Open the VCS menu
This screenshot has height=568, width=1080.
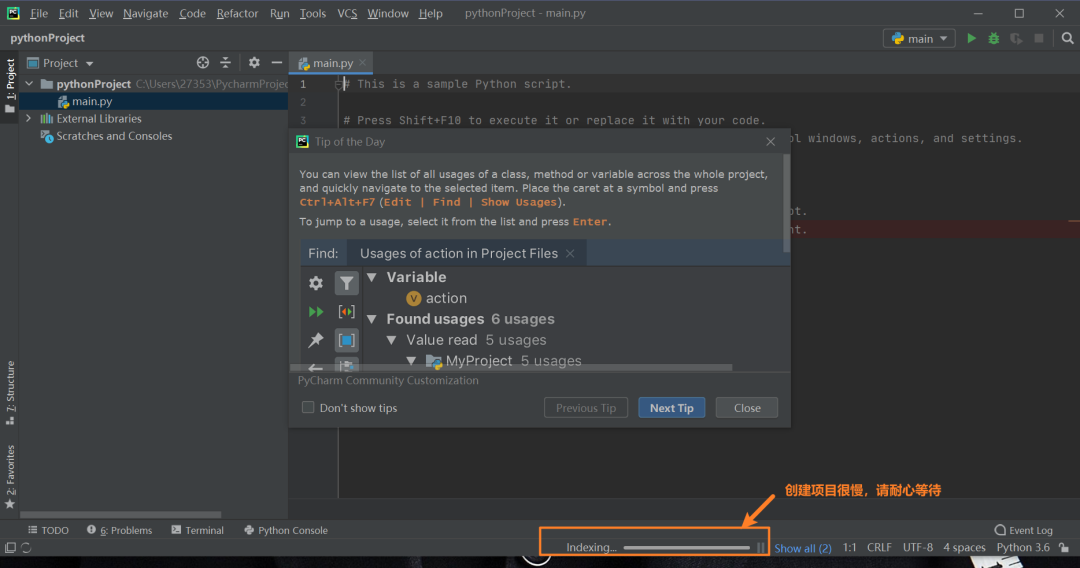[x=347, y=13]
